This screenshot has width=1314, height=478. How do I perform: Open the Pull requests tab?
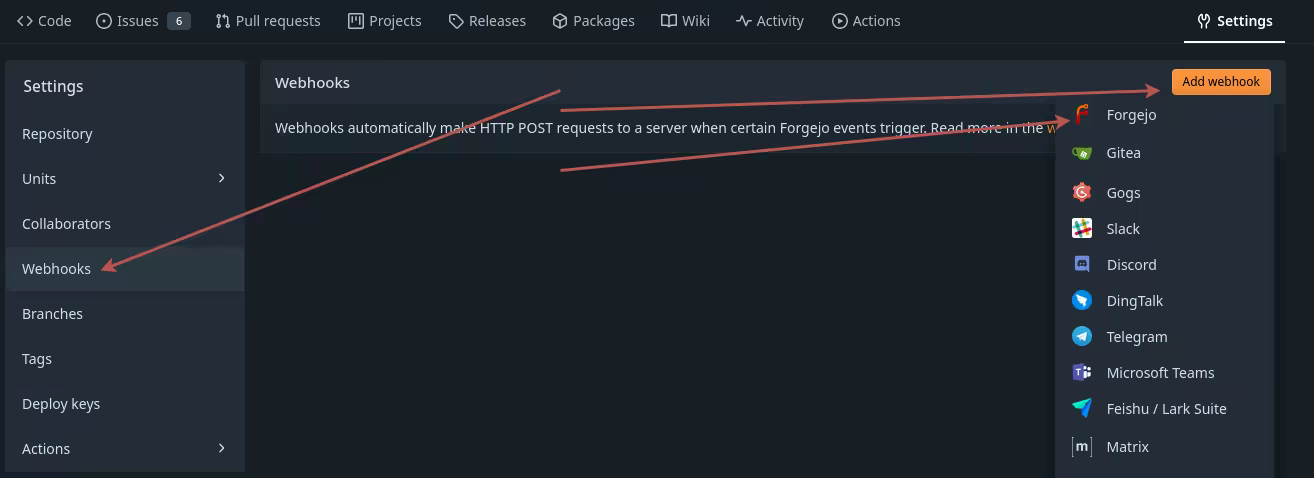pyautogui.click(x=268, y=21)
